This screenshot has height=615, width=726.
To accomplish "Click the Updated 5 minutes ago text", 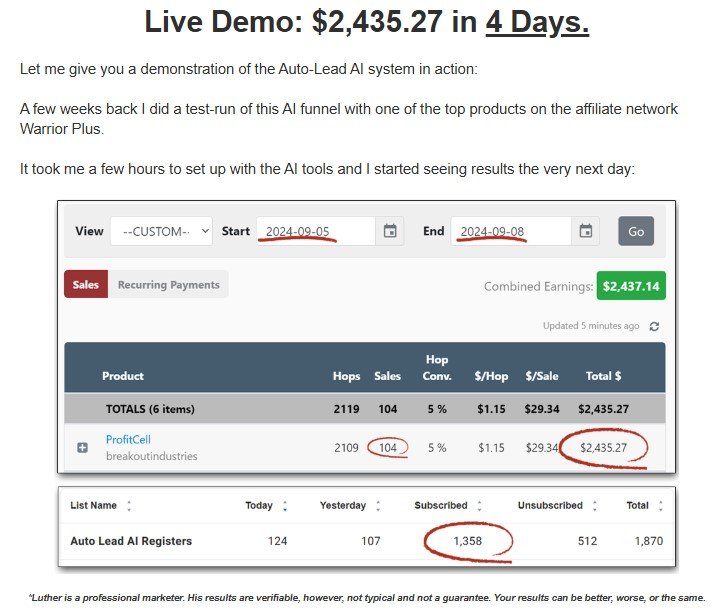I will [x=591, y=326].
